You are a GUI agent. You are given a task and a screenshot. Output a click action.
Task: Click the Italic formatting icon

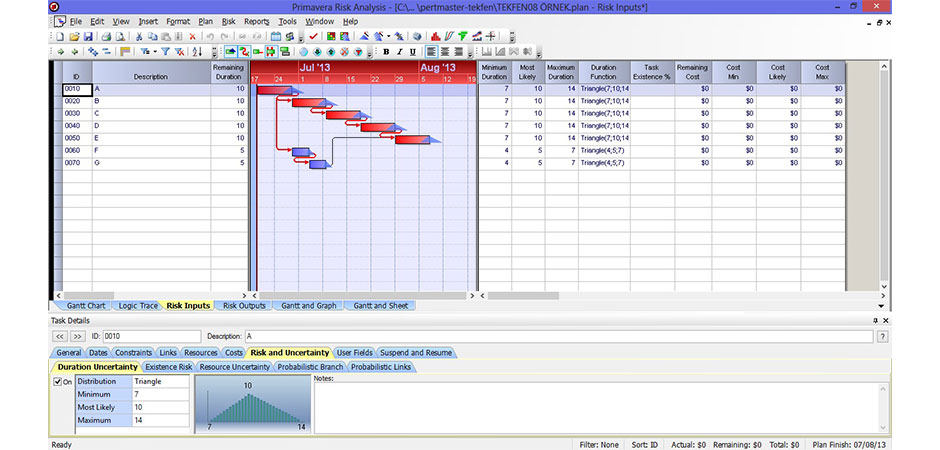[x=399, y=51]
